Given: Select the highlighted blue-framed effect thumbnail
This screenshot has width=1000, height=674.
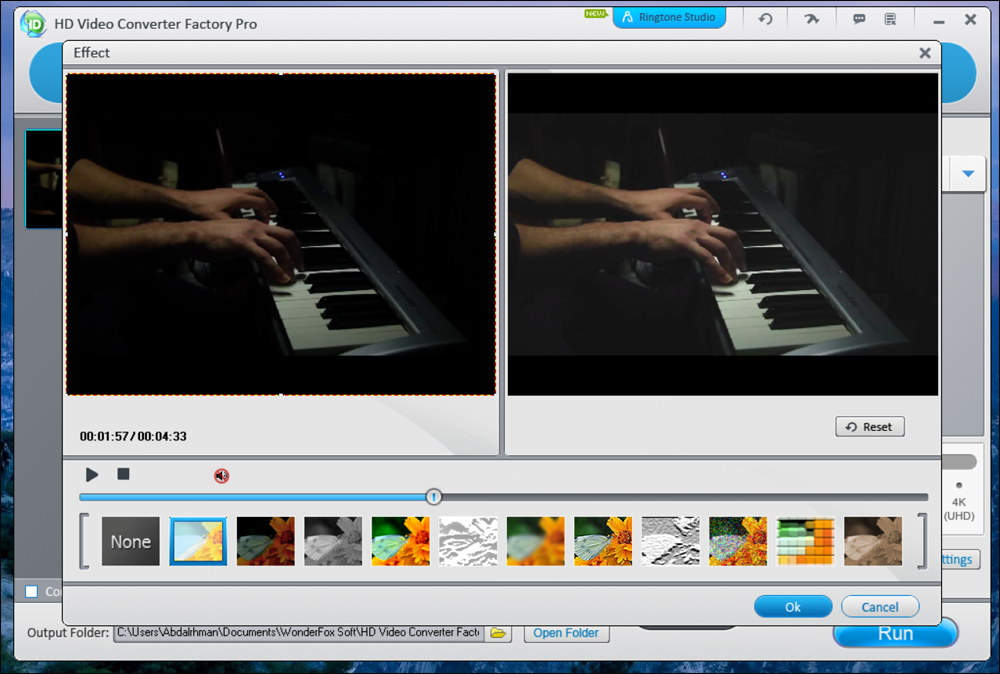Looking at the screenshot, I should (198, 541).
